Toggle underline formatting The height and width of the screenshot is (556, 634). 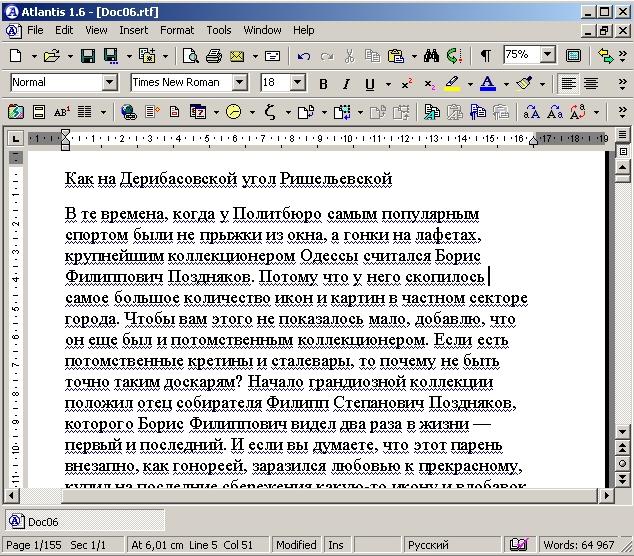(370, 84)
